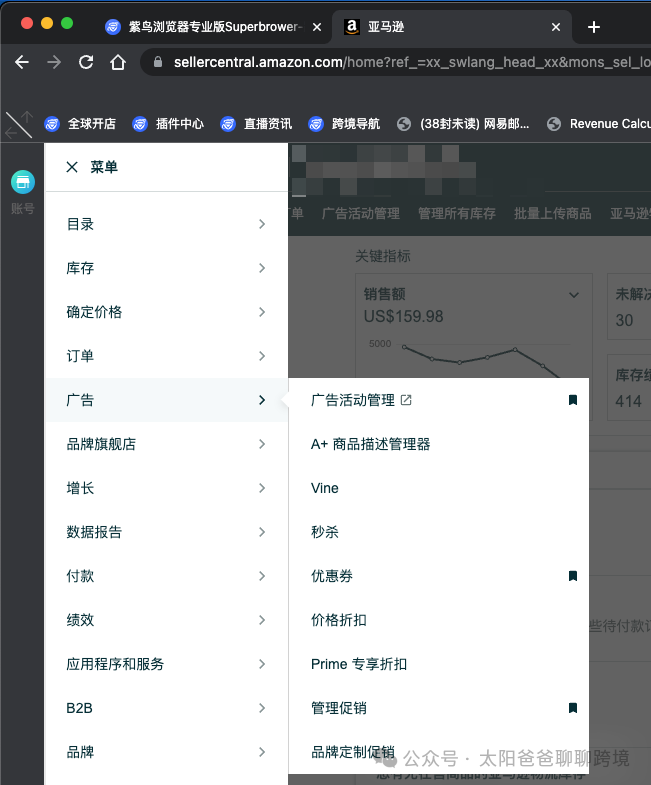Click 广告活动管理 in top navigation bar
The width and height of the screenshot is (651, 785).
point(361,214)
